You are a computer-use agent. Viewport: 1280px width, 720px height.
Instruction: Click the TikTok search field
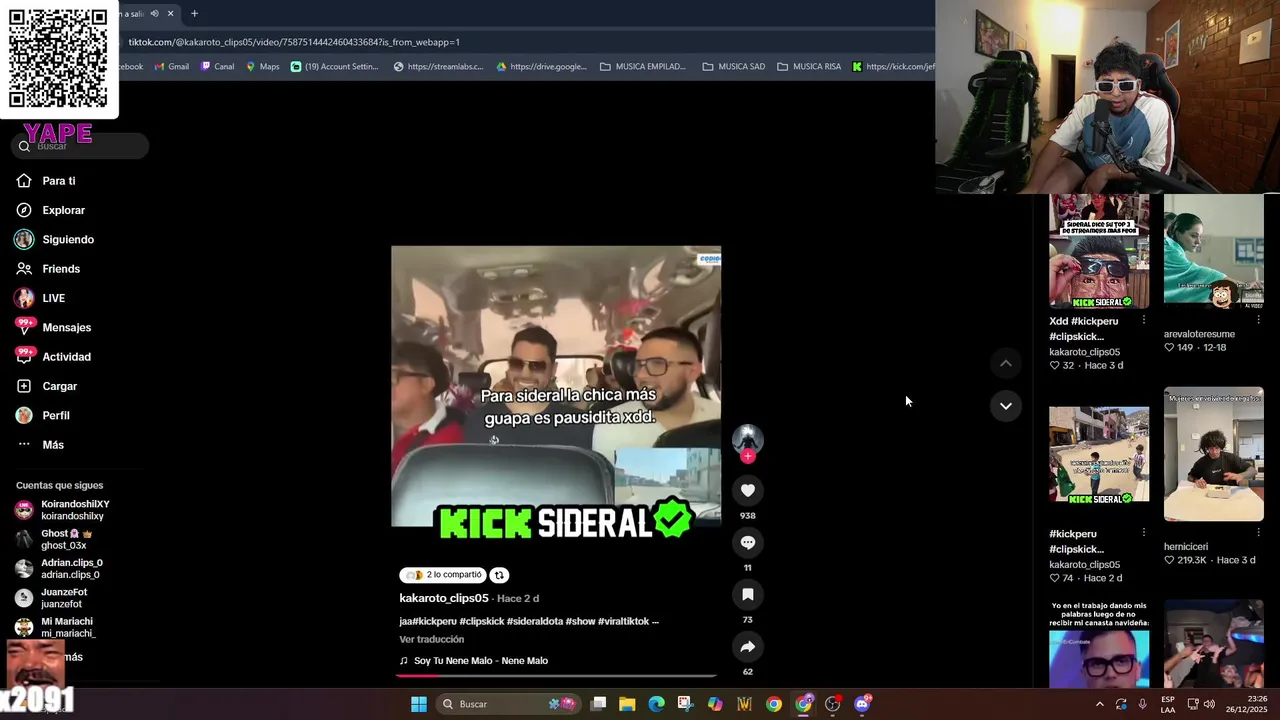(80, 146)
